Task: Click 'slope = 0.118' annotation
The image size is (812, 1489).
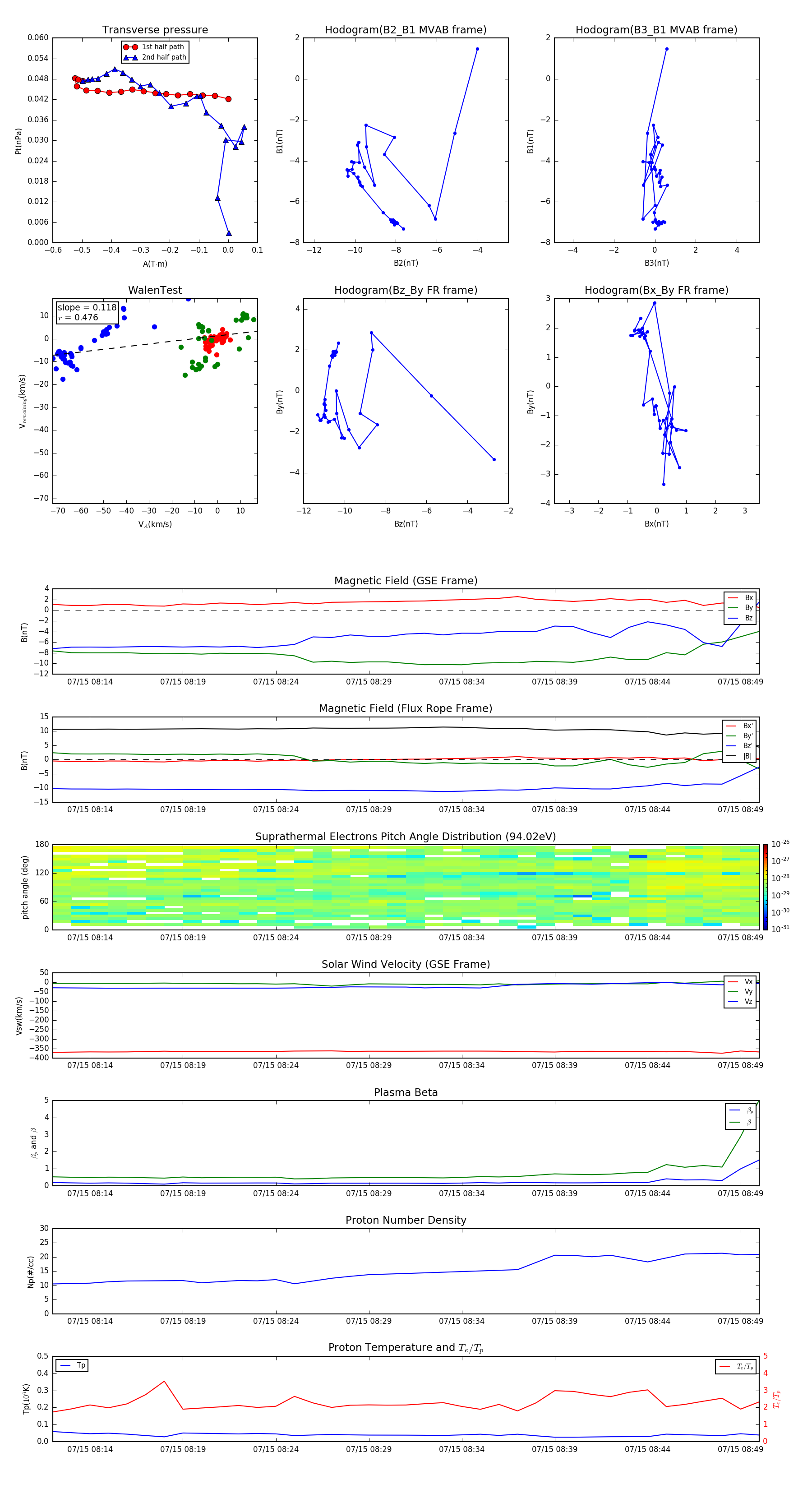Action: [x=87, y=308]
